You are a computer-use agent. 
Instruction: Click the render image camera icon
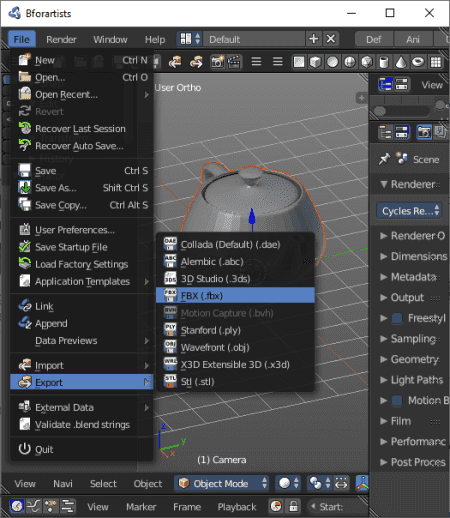click(217, 62)
